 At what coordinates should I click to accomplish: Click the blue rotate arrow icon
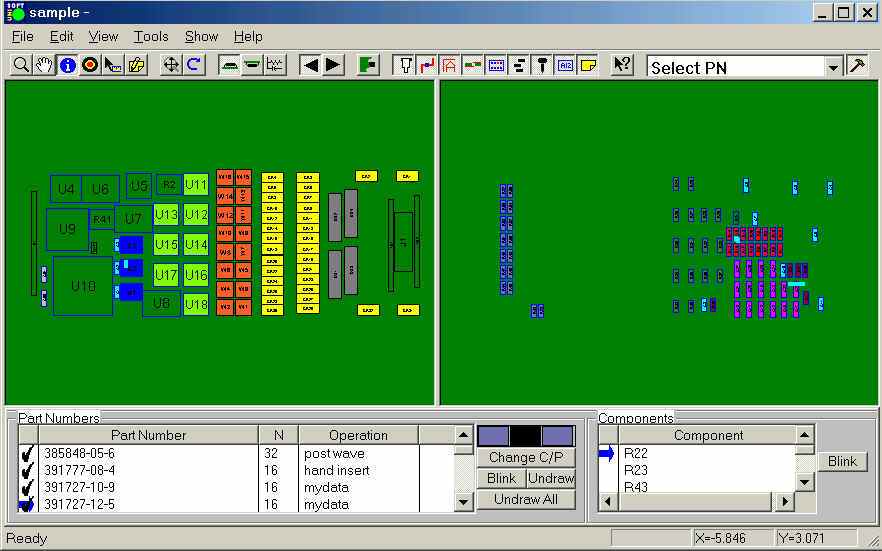coord(194,65)
